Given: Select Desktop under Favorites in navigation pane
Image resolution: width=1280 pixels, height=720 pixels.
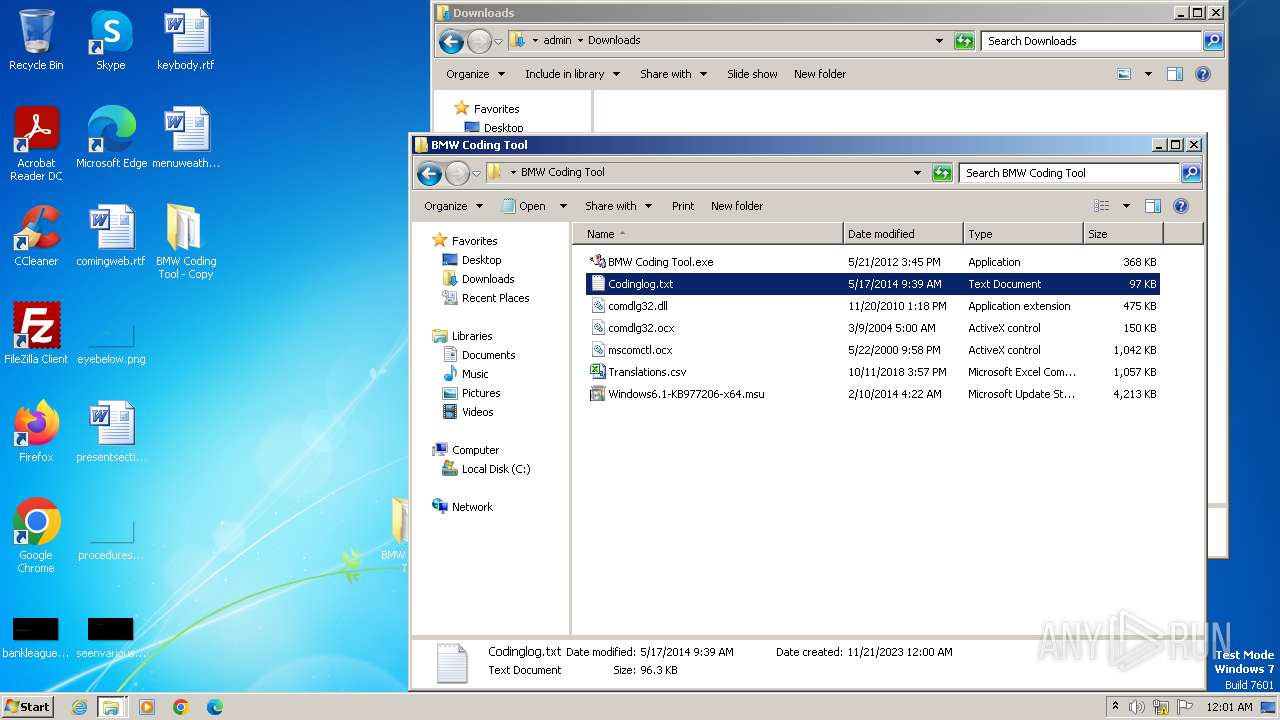Looking at the screenshot, I should point(481,260).
